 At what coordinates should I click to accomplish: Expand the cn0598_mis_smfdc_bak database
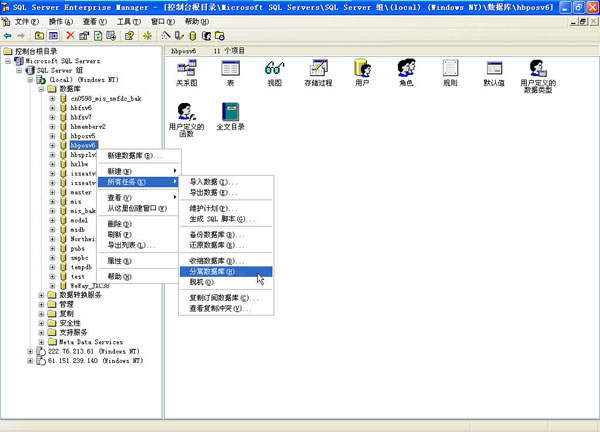click(52, 99)
